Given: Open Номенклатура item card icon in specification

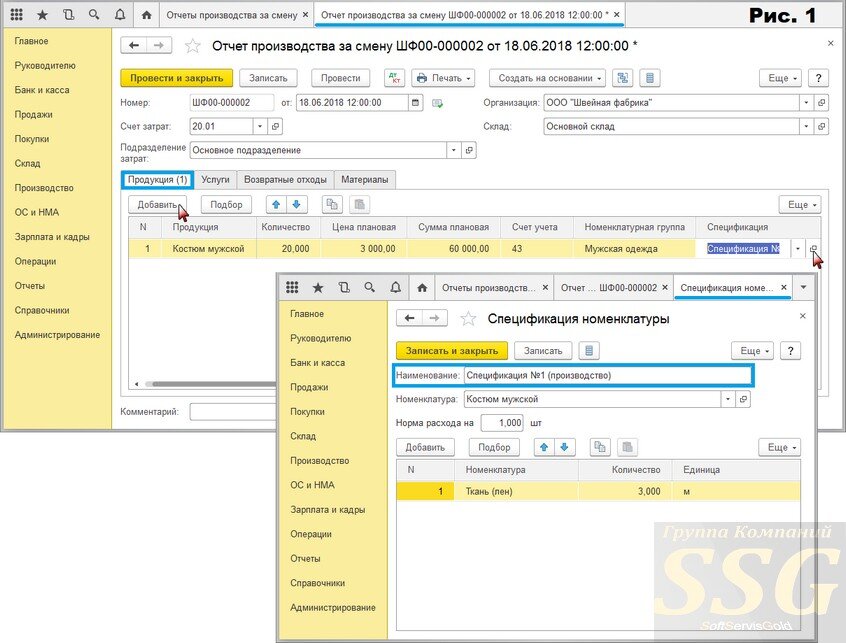Looking at the screenshot, I should [743, 399].
